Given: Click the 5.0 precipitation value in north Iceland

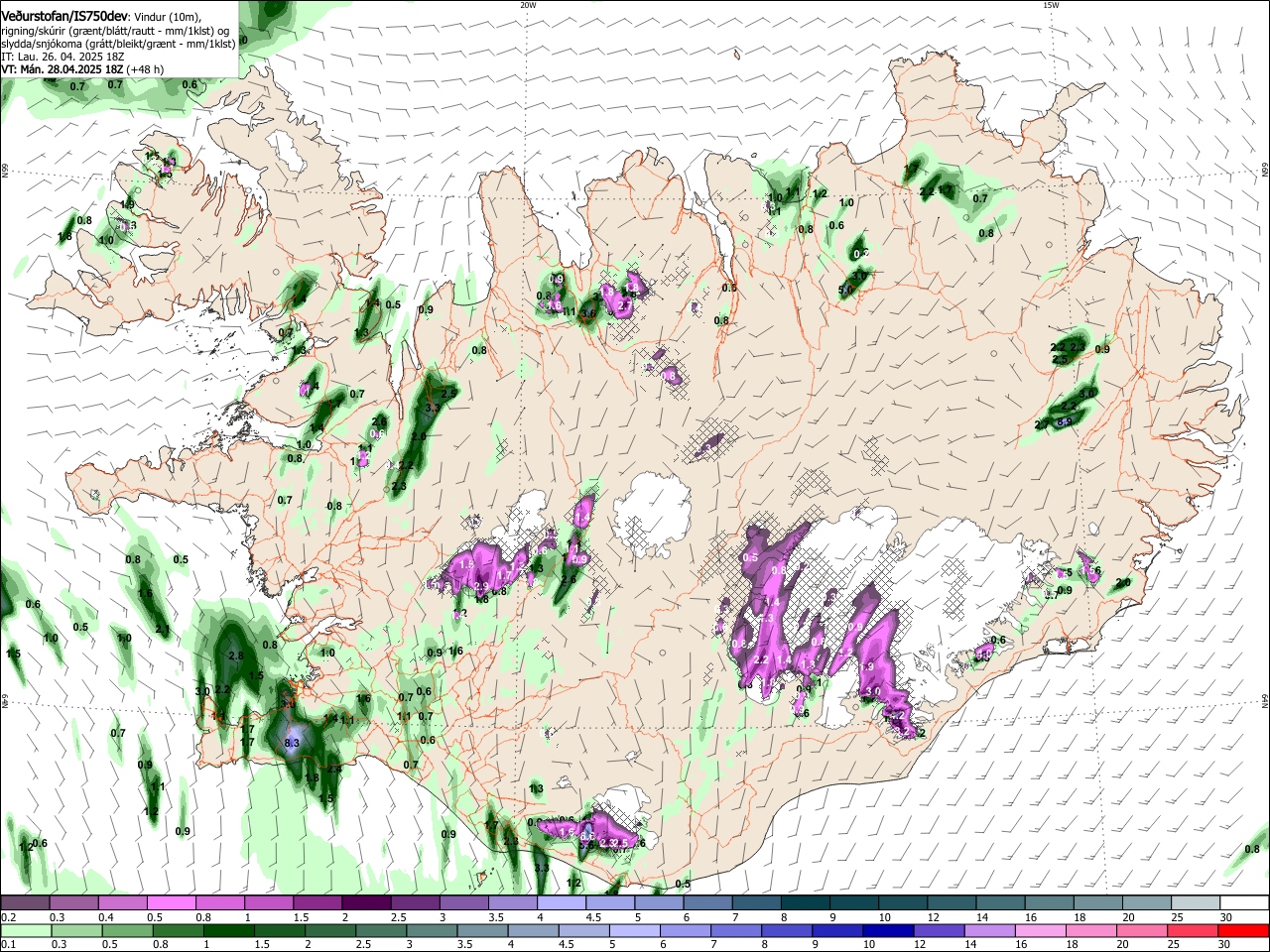Looking at the screenshot, I should pos(845,290).
